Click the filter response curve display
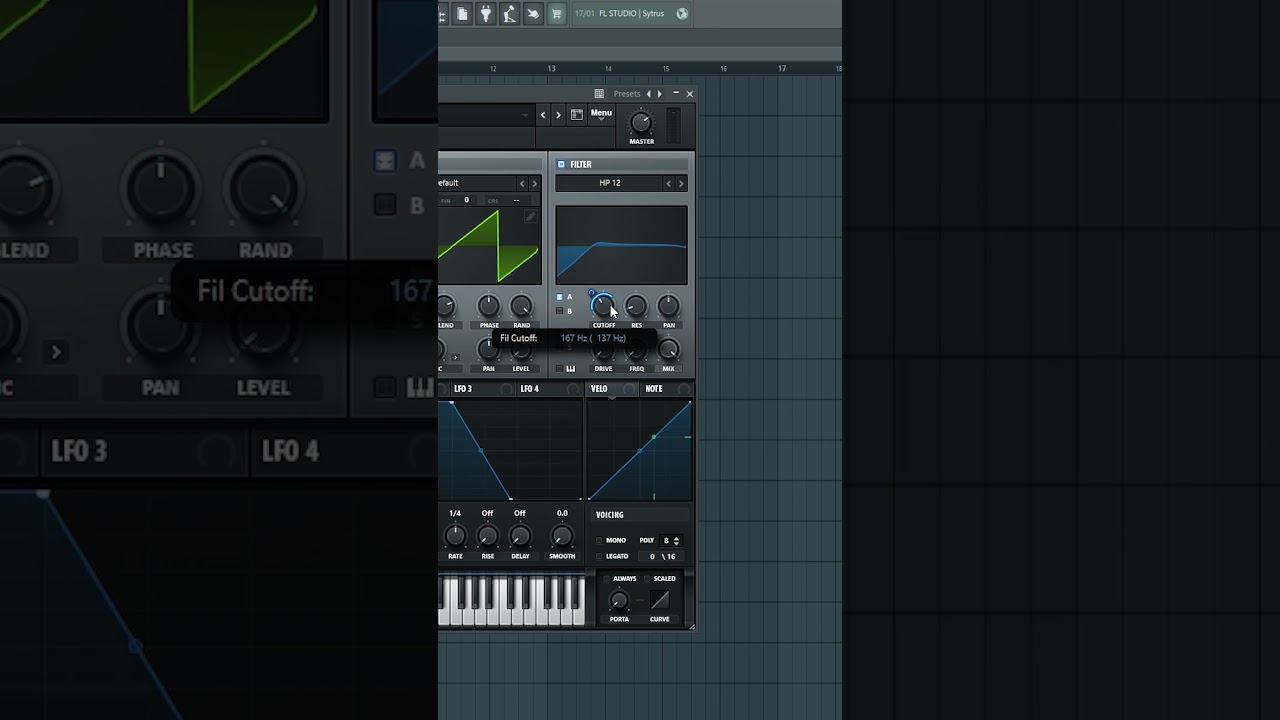1280x720 pixels. tap(621, 245)
